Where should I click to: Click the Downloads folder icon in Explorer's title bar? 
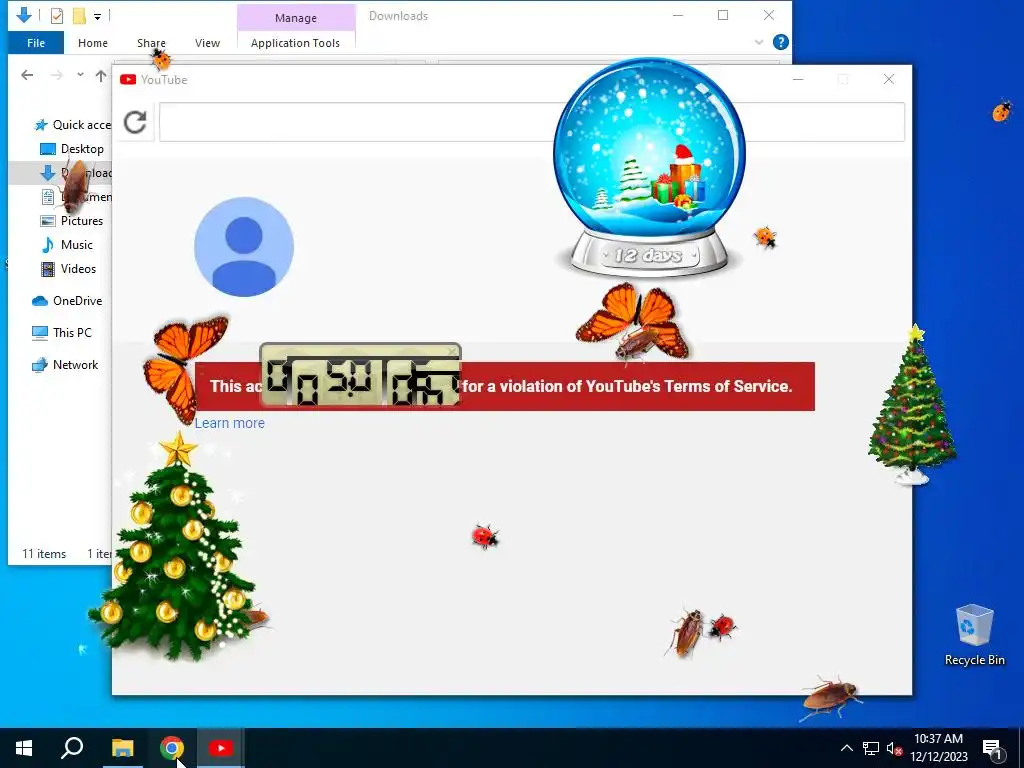pyautogui.click(x=24, y=15)
